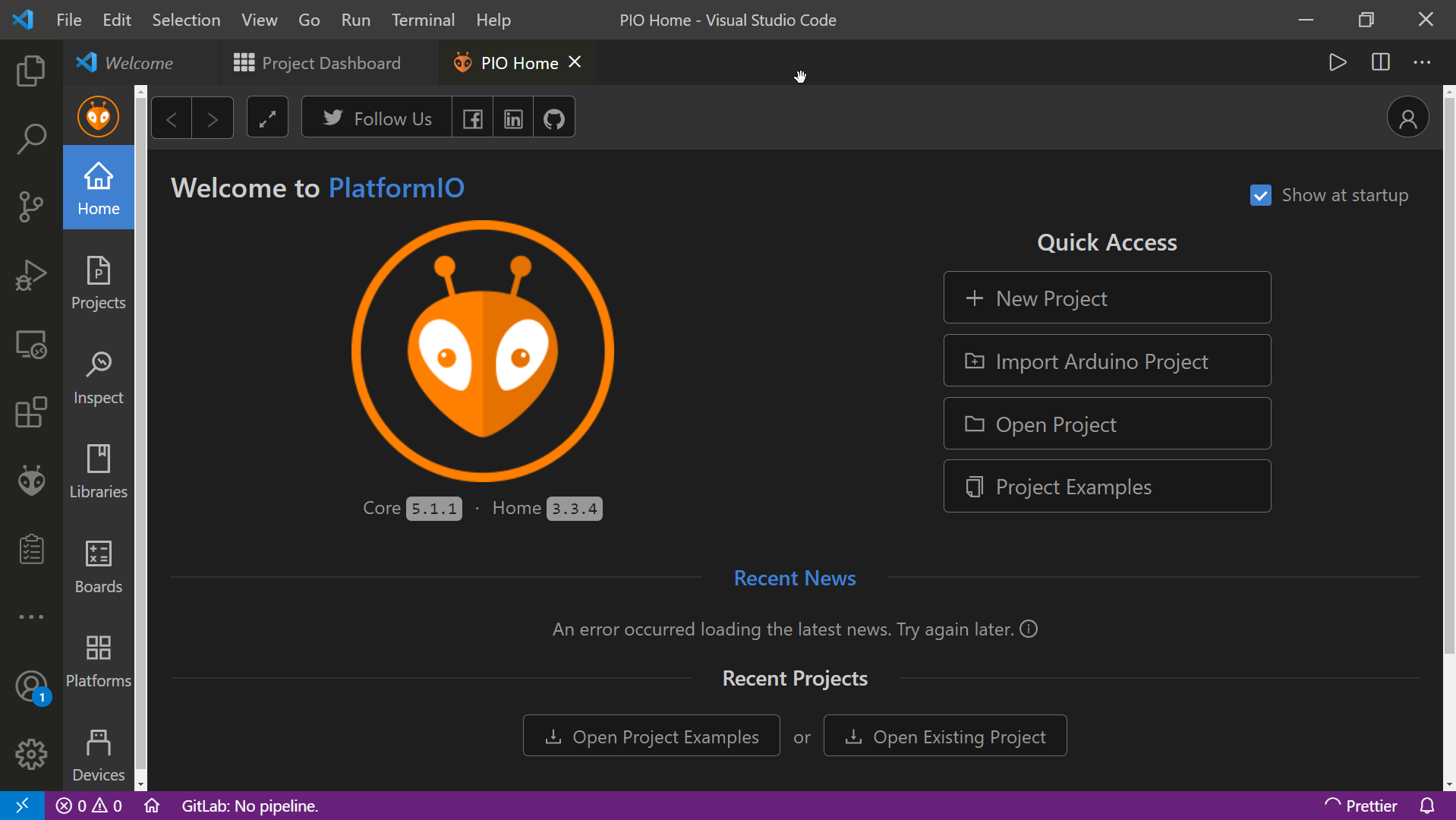The image size is (1456, 820).
Task: Click Open Project Examples under Recent Projects
Action: [651, 736]
